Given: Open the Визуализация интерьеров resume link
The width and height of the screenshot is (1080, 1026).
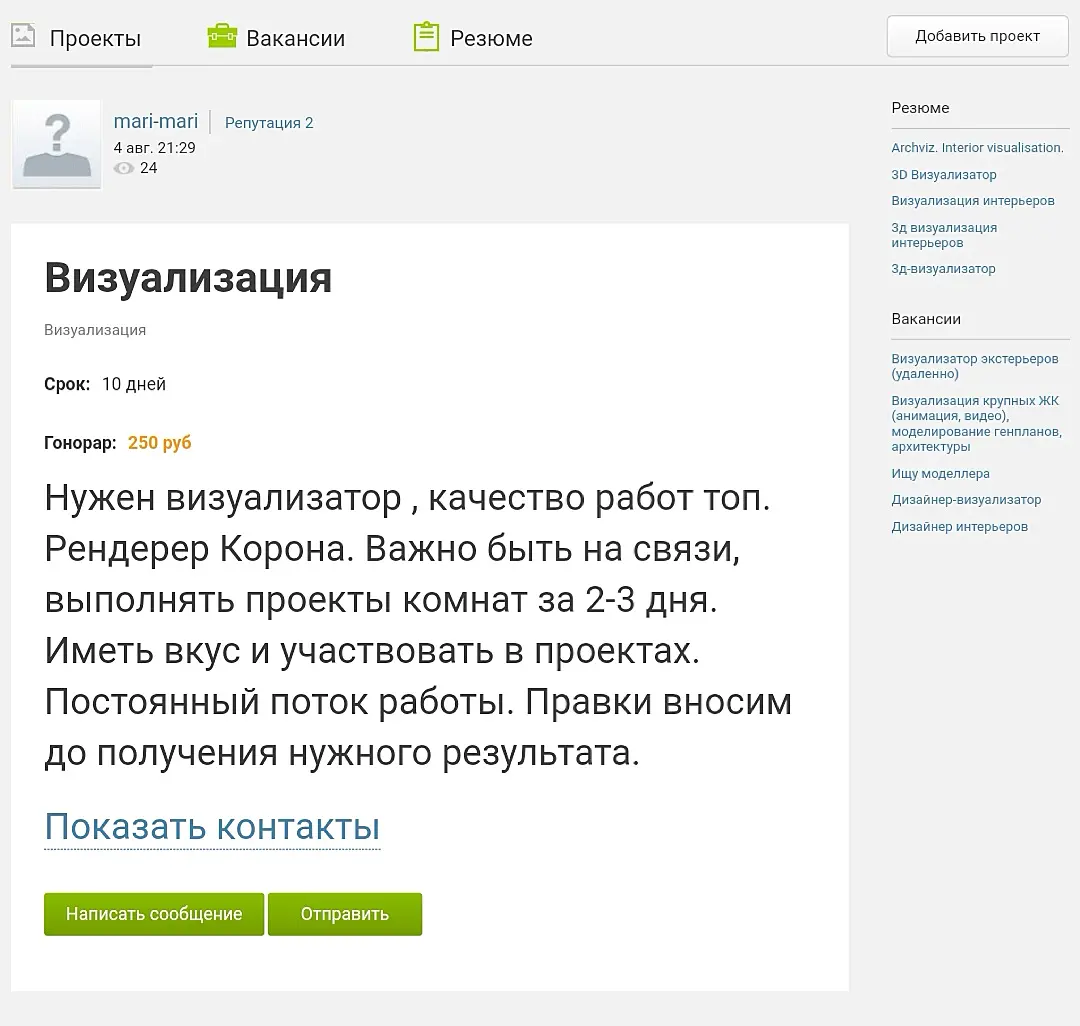Looking at the screenshot, I should click(x=973, y=200).
